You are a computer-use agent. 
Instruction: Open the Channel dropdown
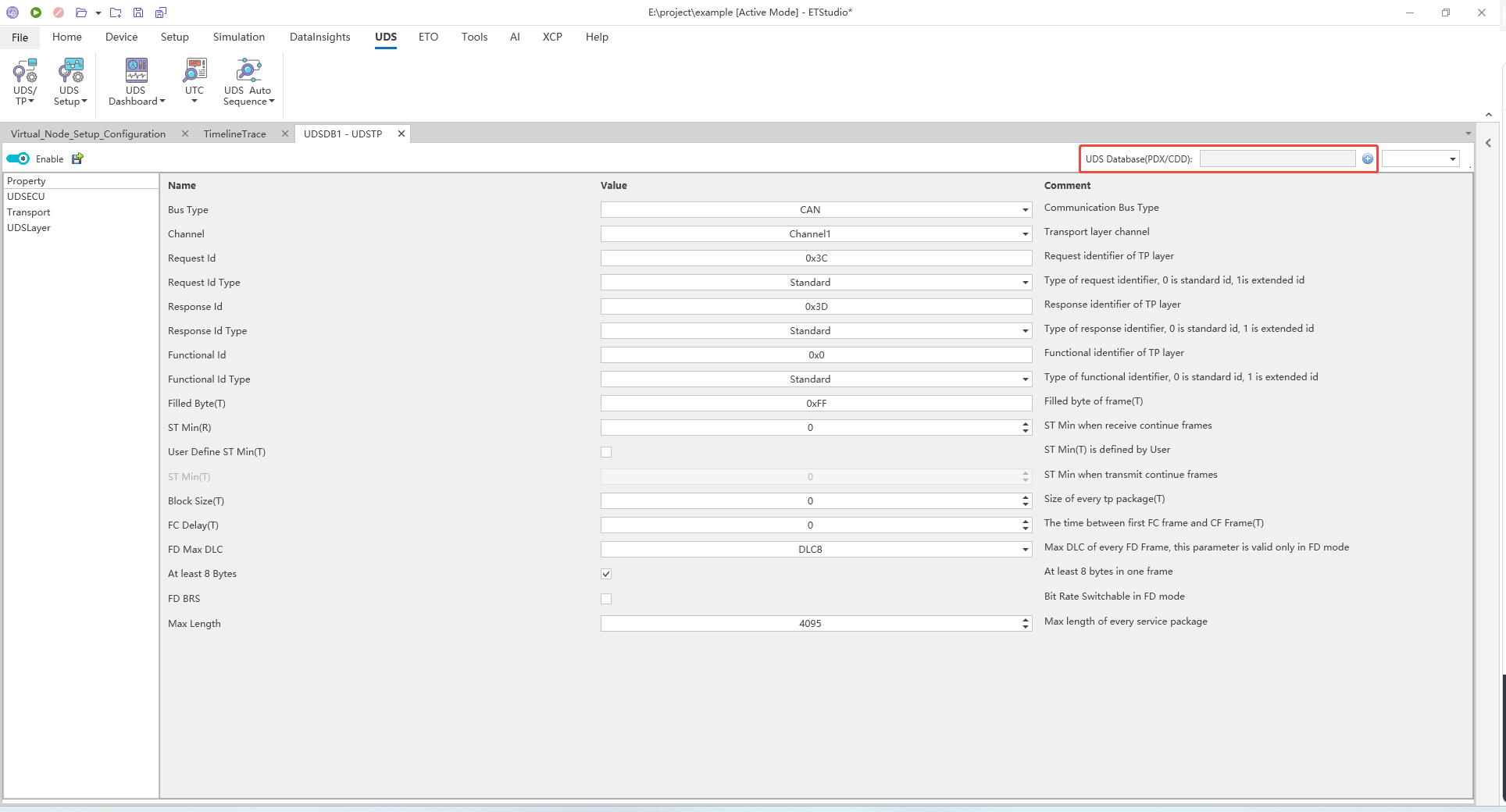[816, 234]
